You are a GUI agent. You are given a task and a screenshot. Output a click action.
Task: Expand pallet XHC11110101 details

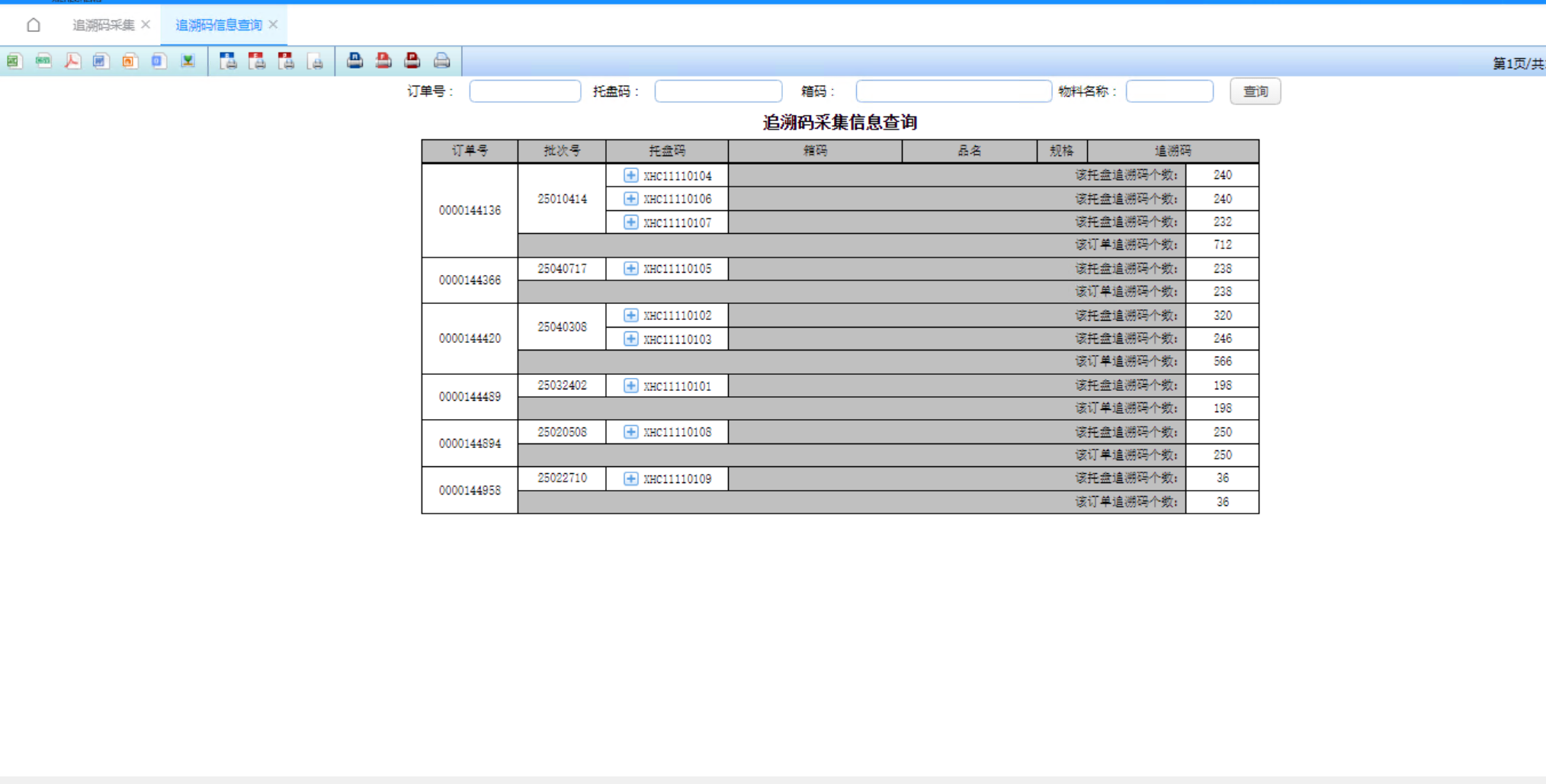pos(630,386)
